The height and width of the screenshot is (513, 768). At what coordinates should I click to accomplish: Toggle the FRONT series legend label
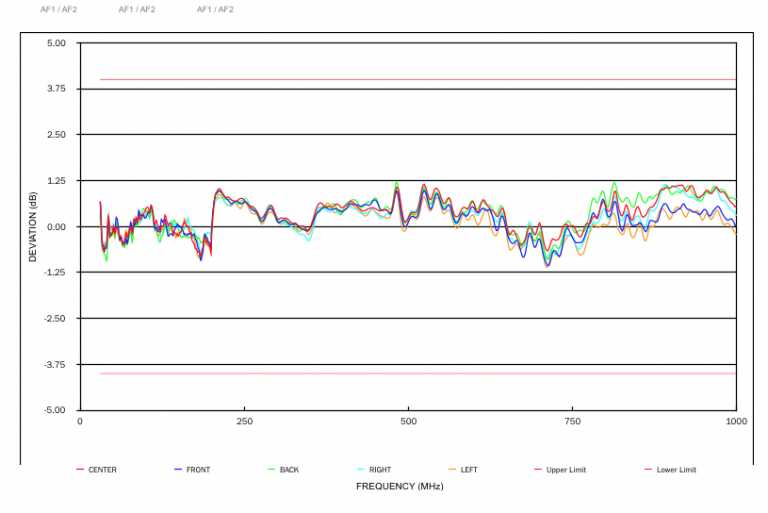pyautogui.click(x=198, y=469)
